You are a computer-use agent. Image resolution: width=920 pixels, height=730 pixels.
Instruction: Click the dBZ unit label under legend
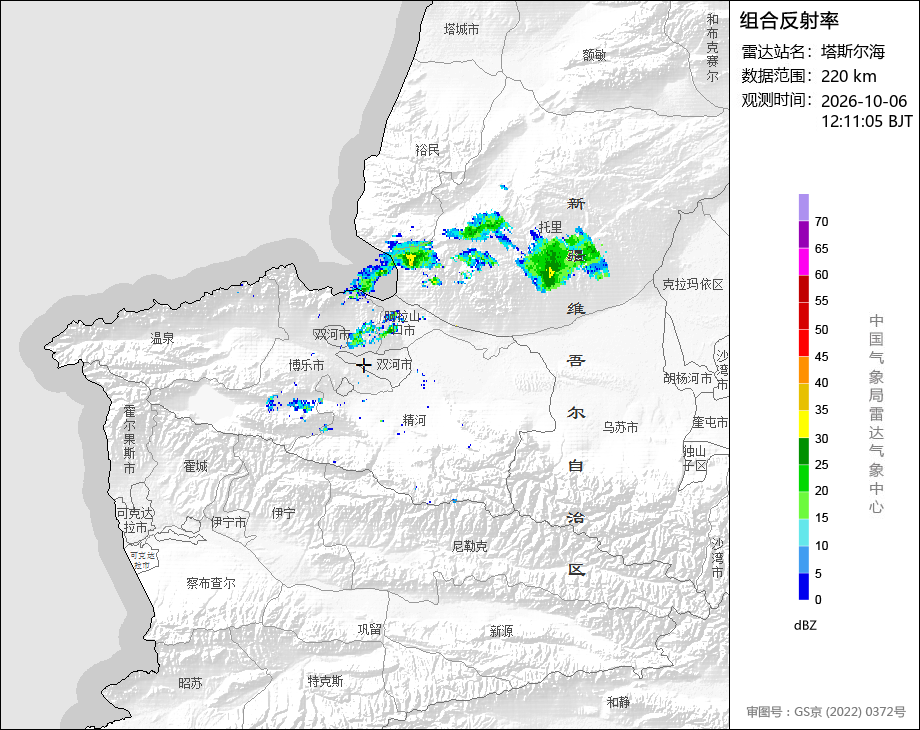[805, 626]
